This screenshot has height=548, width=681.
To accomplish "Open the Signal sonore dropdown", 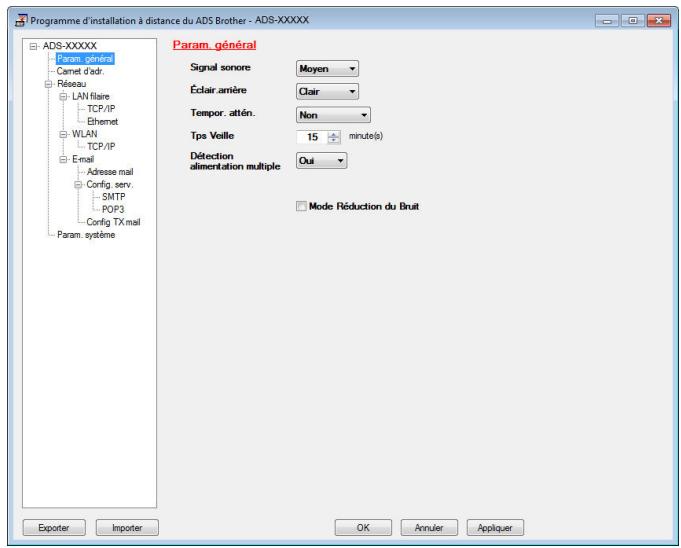I will click(327, 69).
